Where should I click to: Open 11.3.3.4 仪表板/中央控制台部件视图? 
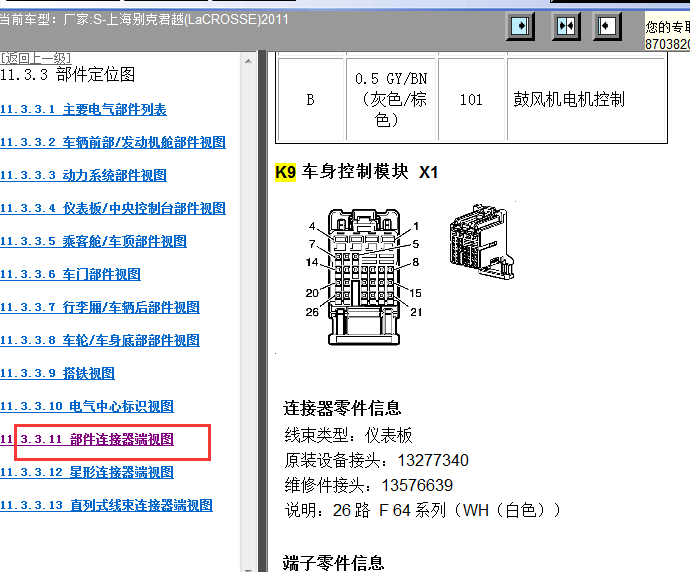pyautogui.click(x=113, y=209)
